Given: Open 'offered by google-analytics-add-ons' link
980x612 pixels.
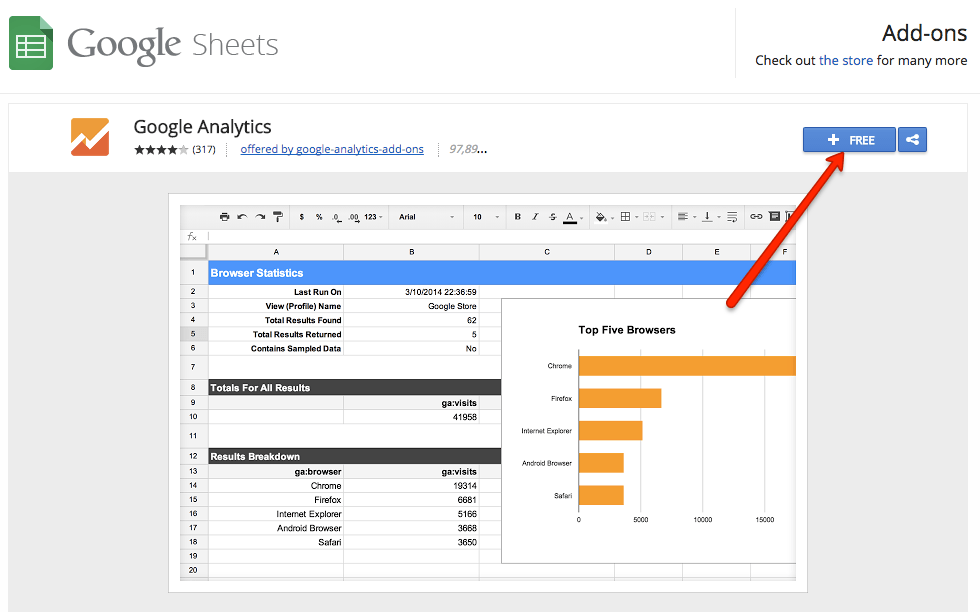Looking at the screenshot, I should coord(332,149).
